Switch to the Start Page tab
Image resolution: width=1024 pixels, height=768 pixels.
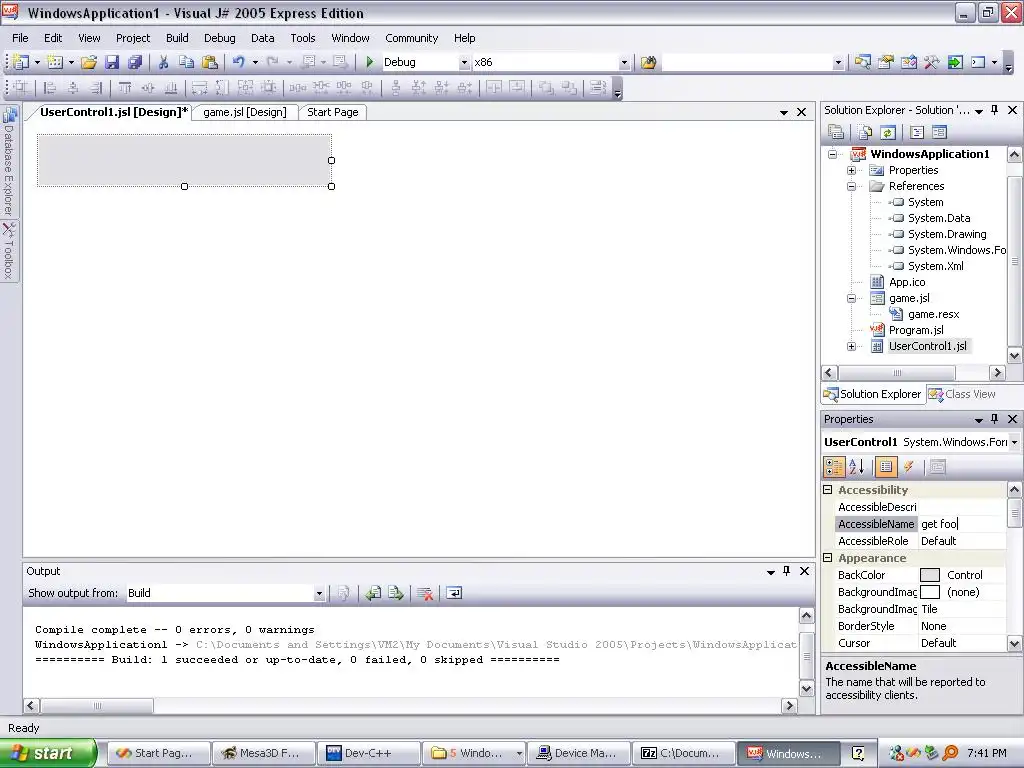click(x=332, y=112)
